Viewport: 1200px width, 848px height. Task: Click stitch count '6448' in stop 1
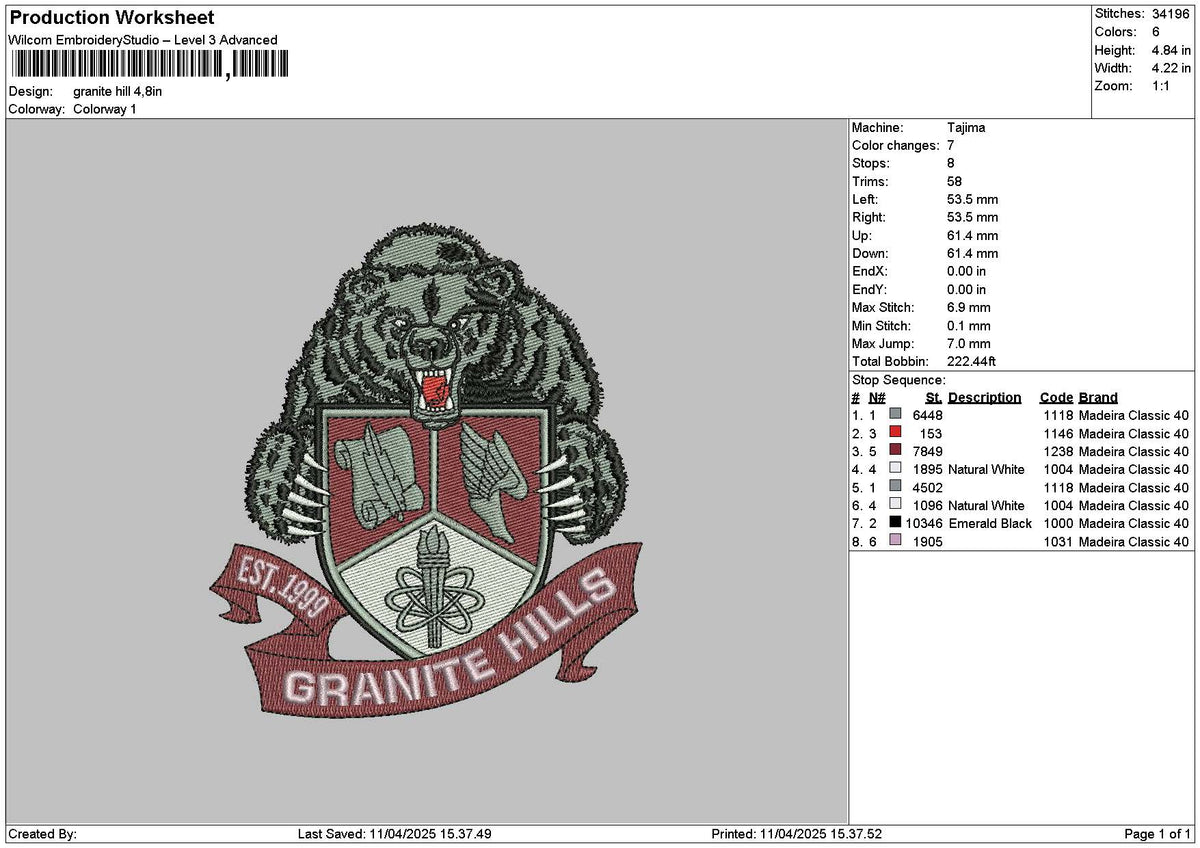[927, 415]
